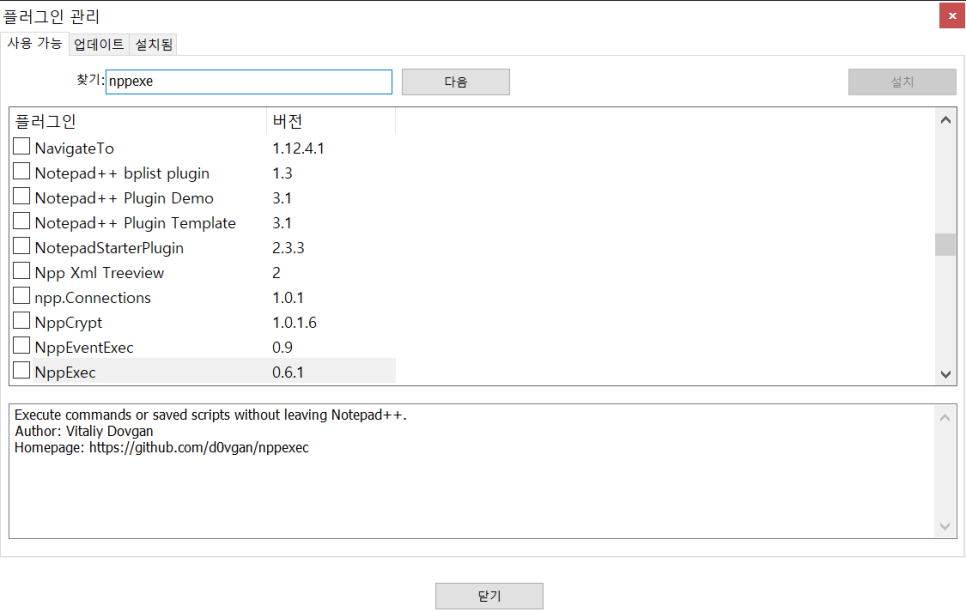Click version 0.9 cell

coord(282,348)
